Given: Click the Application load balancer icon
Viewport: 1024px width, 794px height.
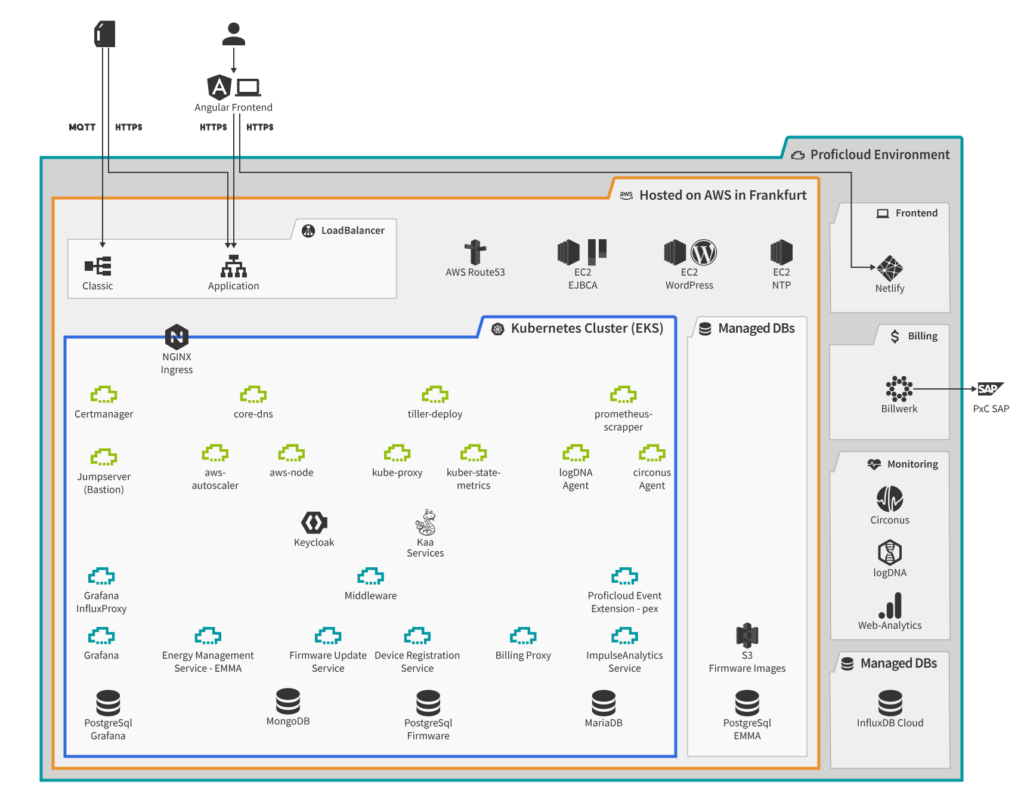Looking at the screenshot, I should click(x=233, y=266).
